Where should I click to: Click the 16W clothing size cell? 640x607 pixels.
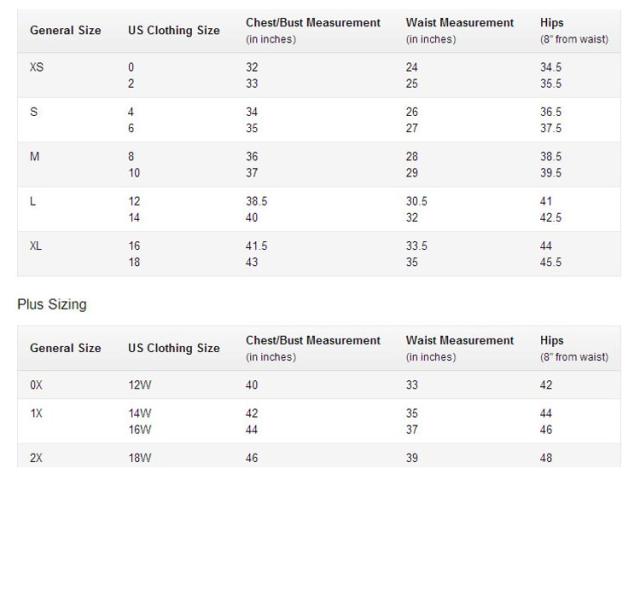pos(139,430)
